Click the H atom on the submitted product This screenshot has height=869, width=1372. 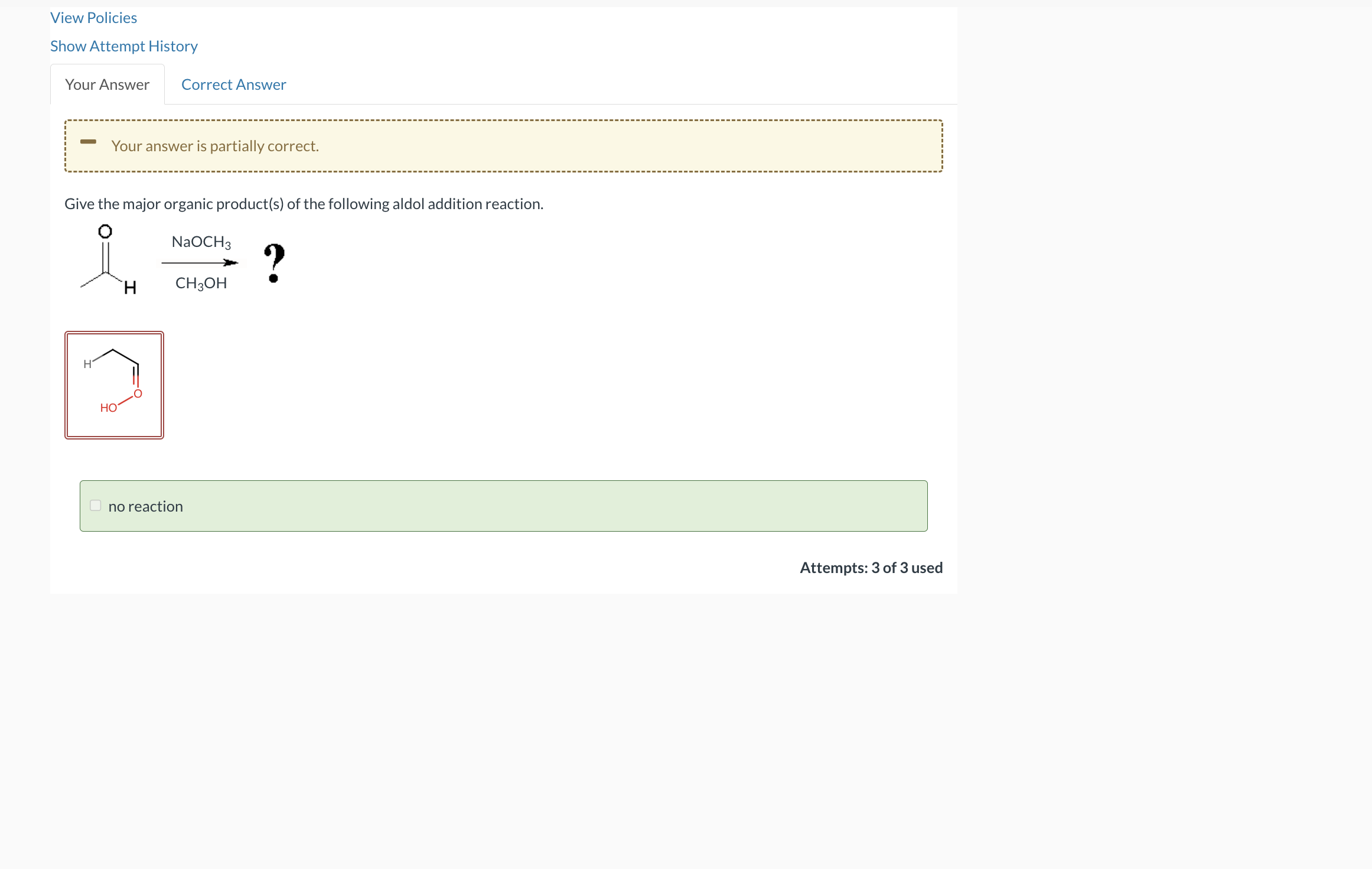(x=88, y=364)
